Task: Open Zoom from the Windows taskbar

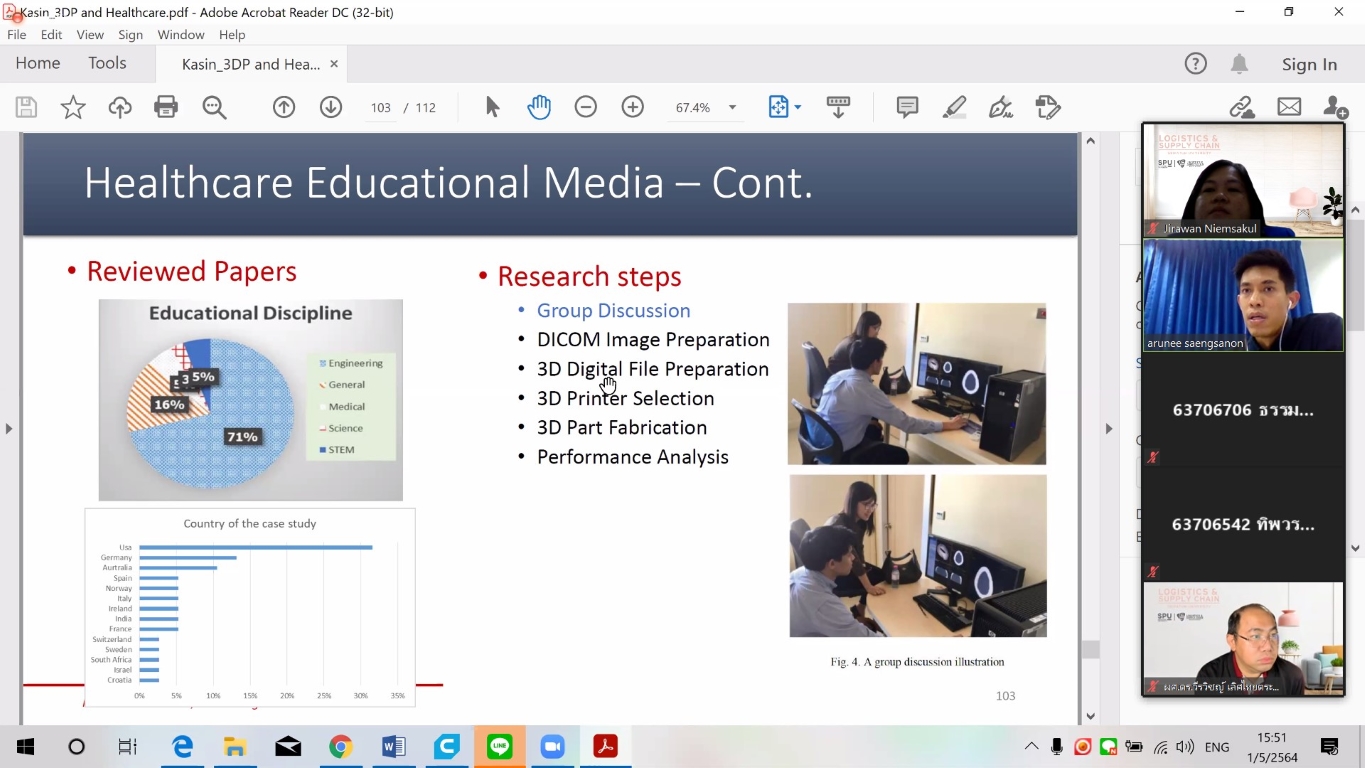Action: [552, 747]
